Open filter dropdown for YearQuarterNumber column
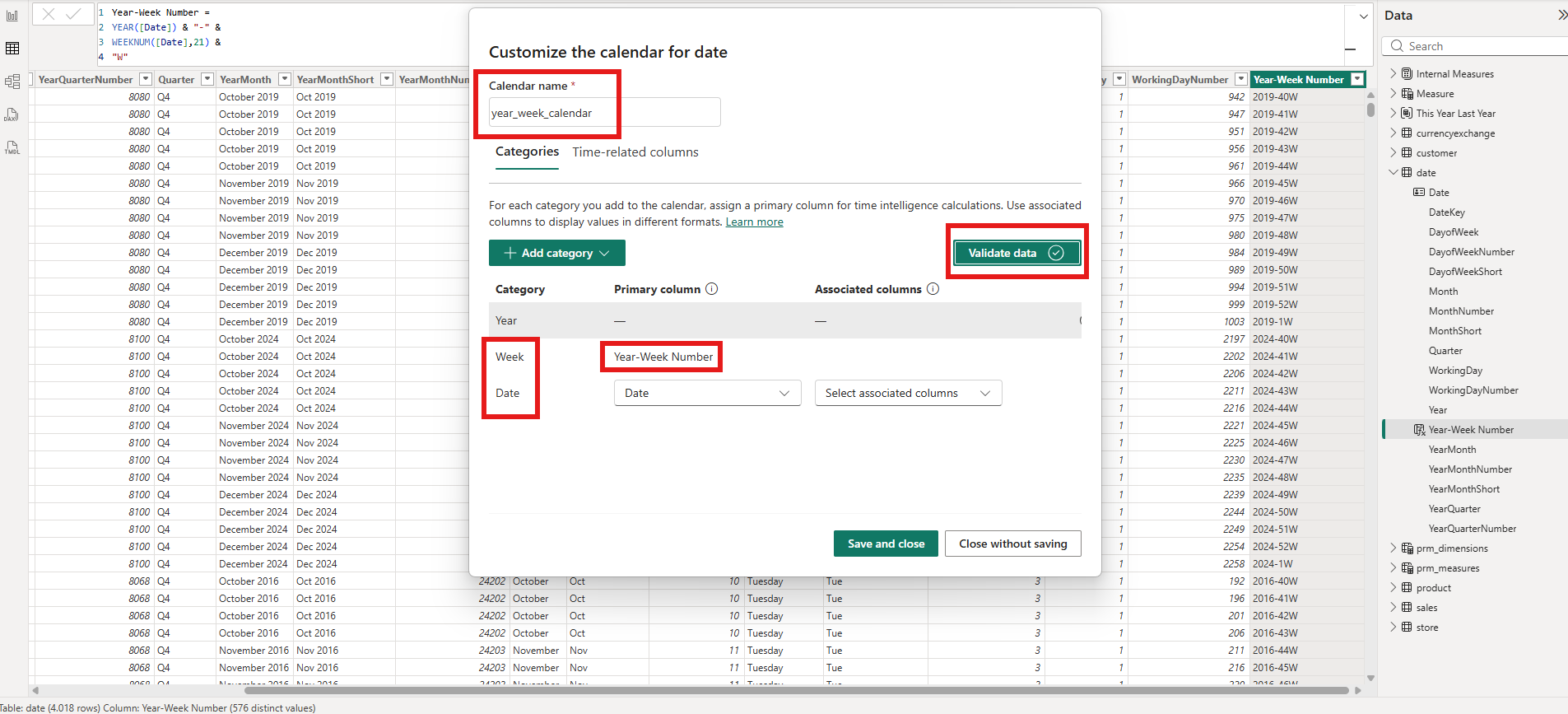 click(x=146, y=79)
